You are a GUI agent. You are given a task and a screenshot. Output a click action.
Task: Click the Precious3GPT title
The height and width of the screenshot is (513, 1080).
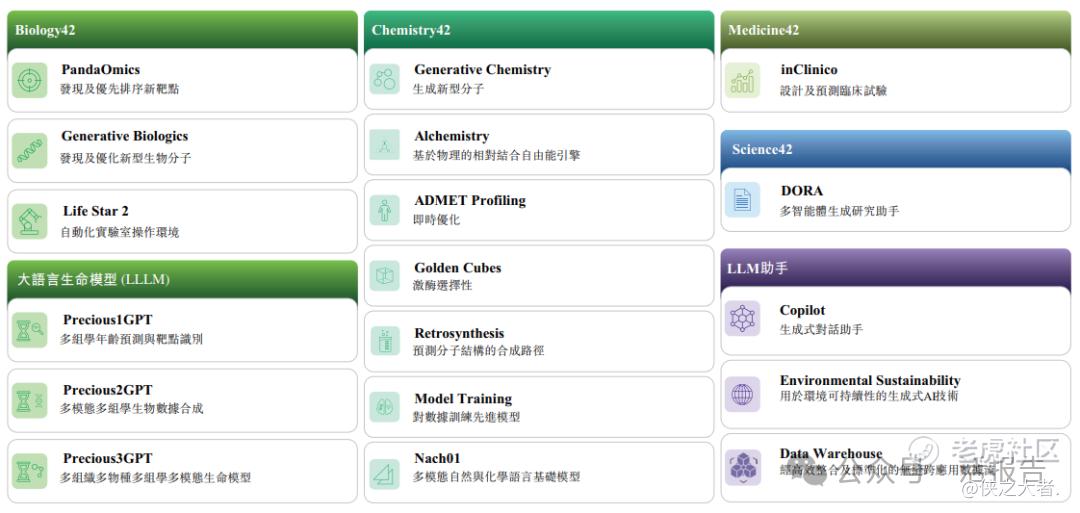[x=107, y=459]
